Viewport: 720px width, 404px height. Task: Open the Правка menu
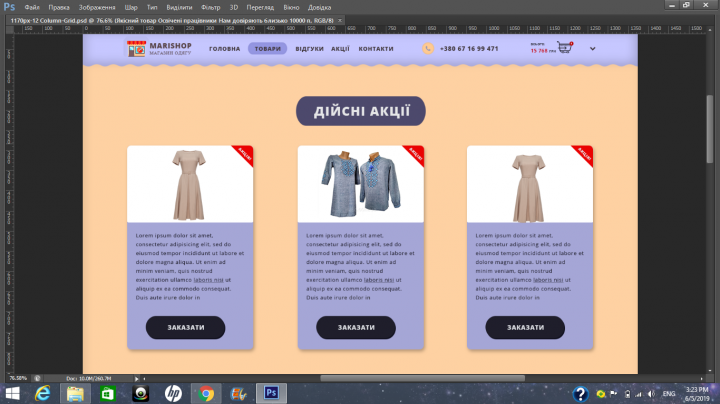tap(59, 7)
